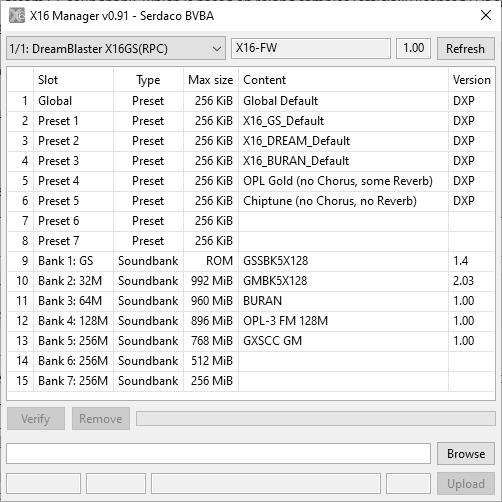Click the Remove button
The width and height of the screenshot is (502, 502).
point(101,419)
